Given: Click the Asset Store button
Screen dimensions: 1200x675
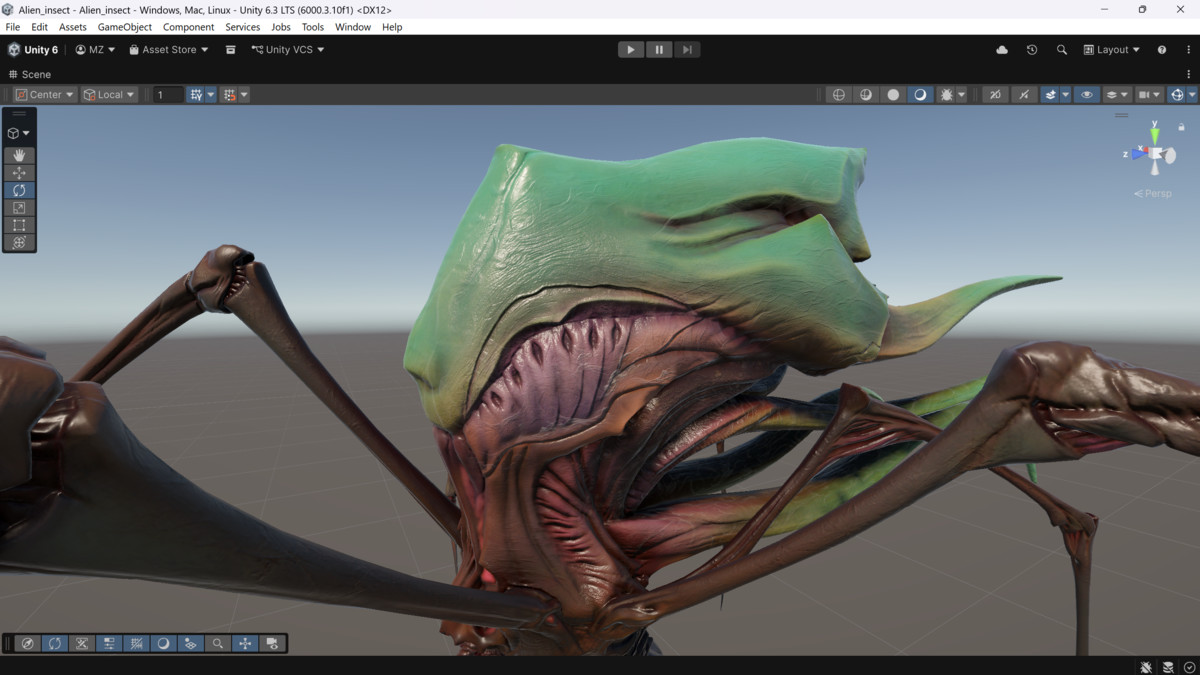Looking at the screenshot, I should point(166,49).
